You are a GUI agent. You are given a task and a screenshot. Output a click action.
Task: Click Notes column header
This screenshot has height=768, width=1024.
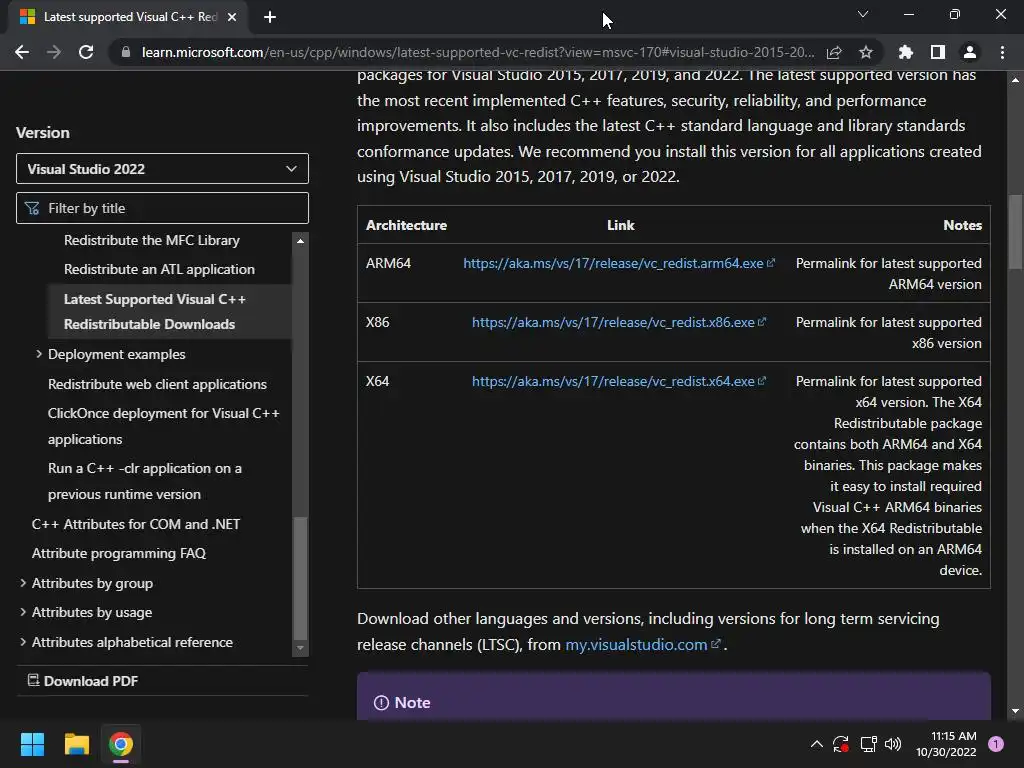pos(962,225)
